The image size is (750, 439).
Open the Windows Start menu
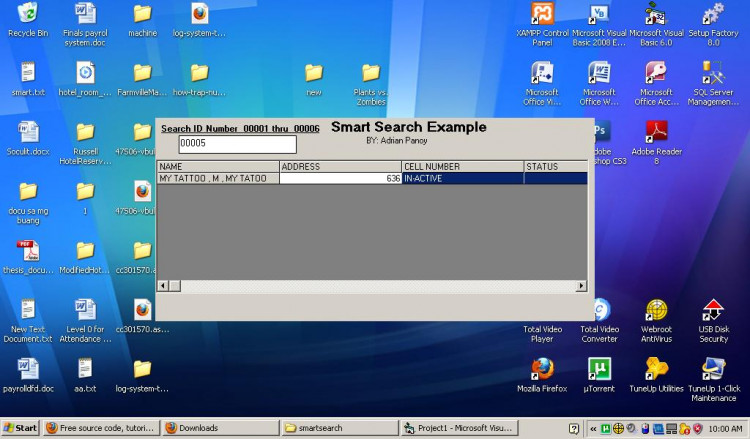coord(21,428)
